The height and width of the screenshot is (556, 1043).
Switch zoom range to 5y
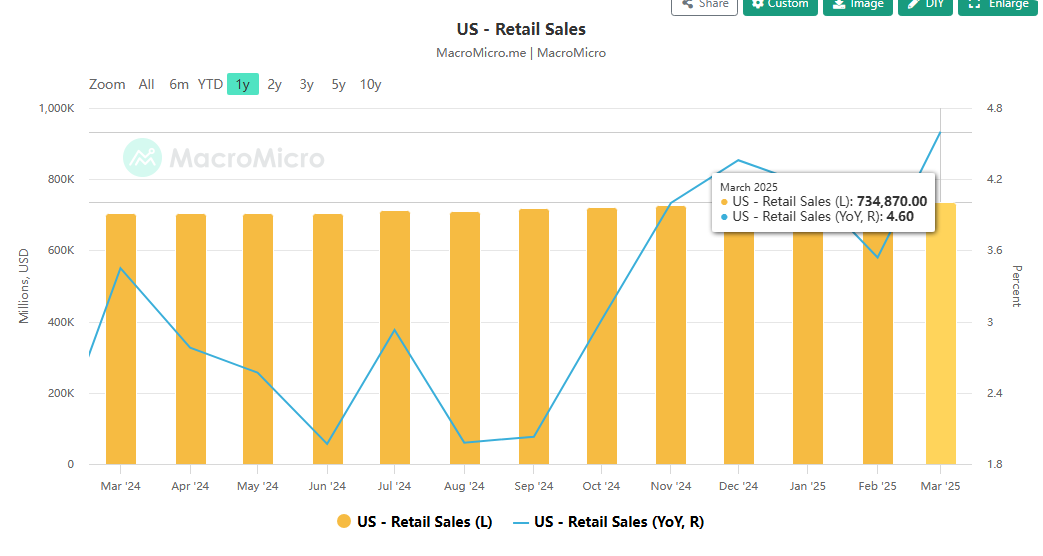tap(338, 84)
